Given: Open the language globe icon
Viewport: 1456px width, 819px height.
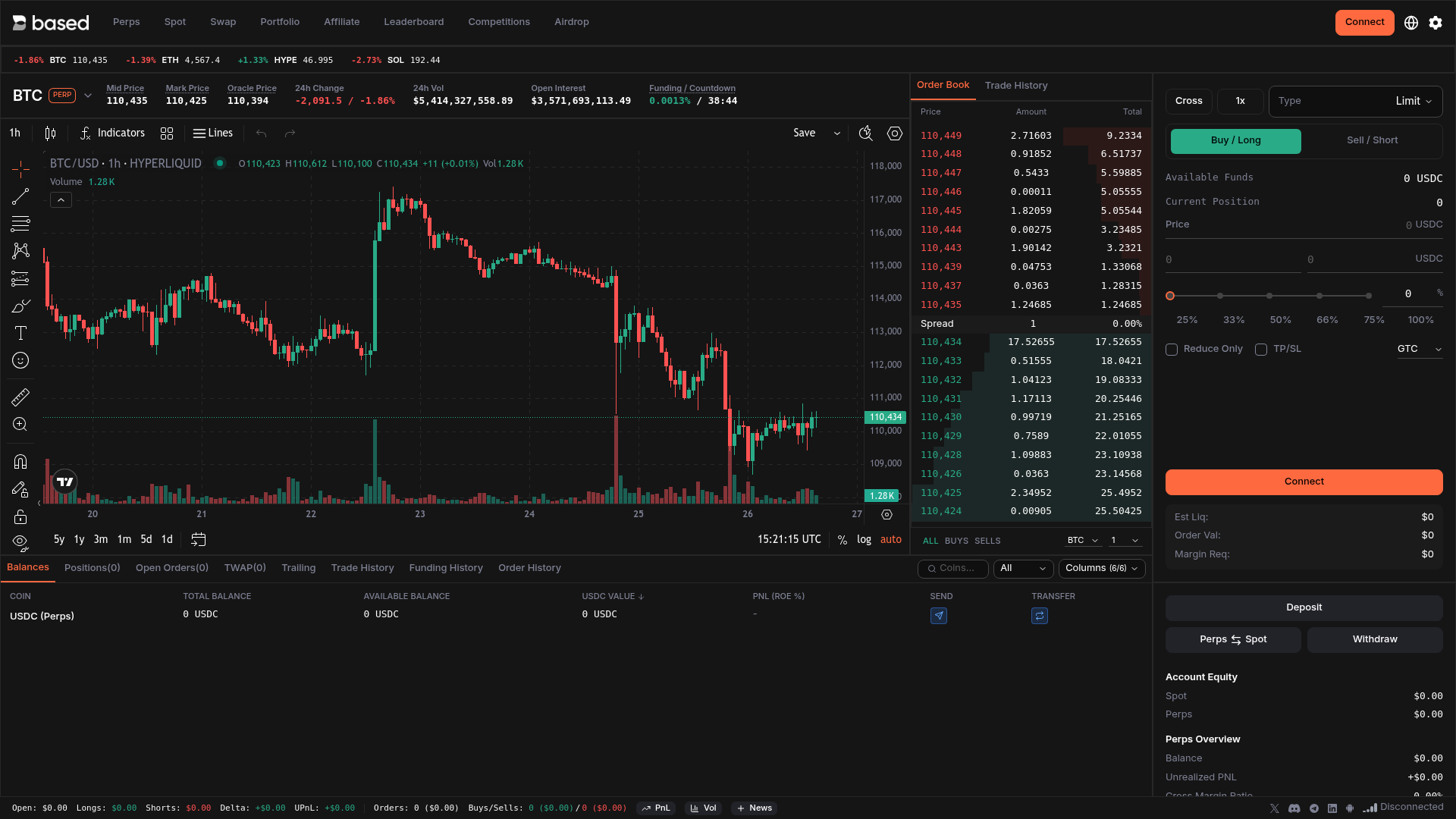Looking at the screenshot, I should pyautogui.click(x=1411, y=23).
